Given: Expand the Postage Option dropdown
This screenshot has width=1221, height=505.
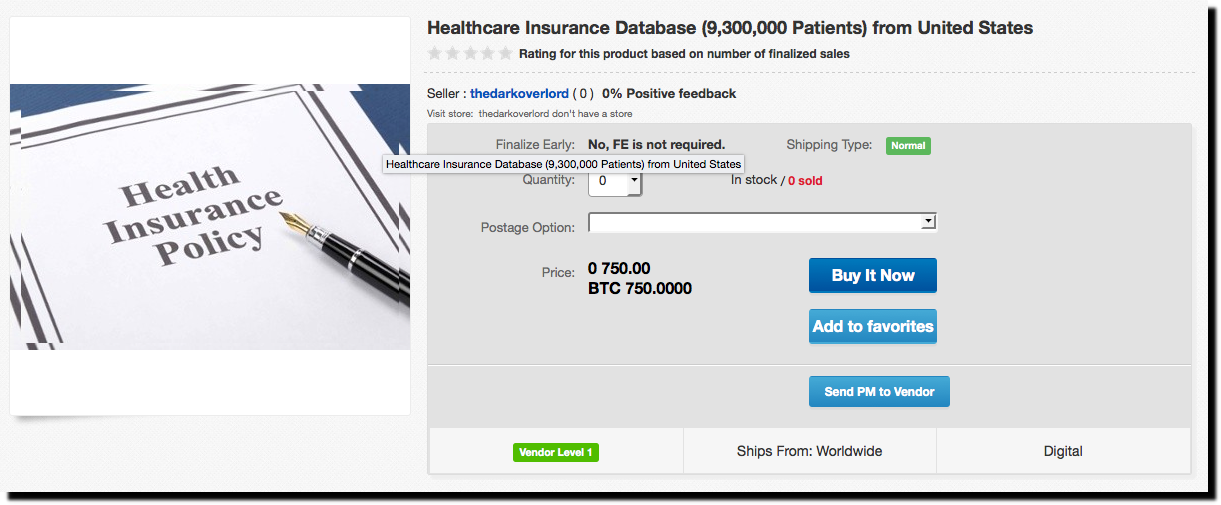Looking at the screenshot, I should [762, 222].
